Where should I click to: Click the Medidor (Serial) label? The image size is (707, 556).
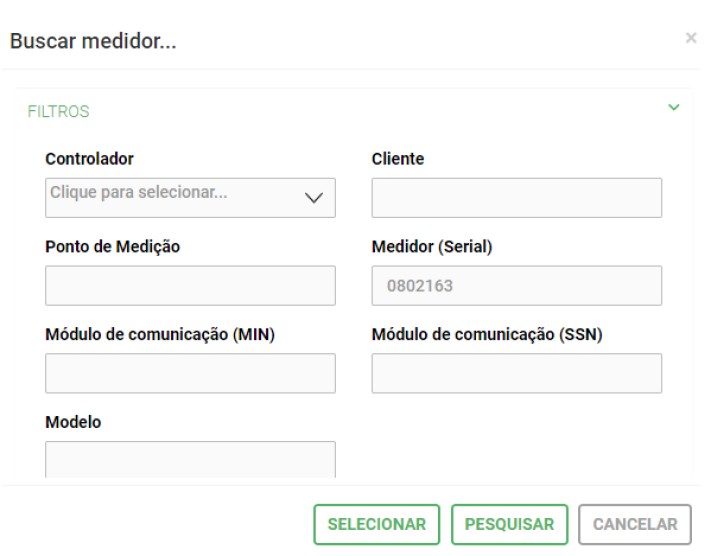point(431,247)
